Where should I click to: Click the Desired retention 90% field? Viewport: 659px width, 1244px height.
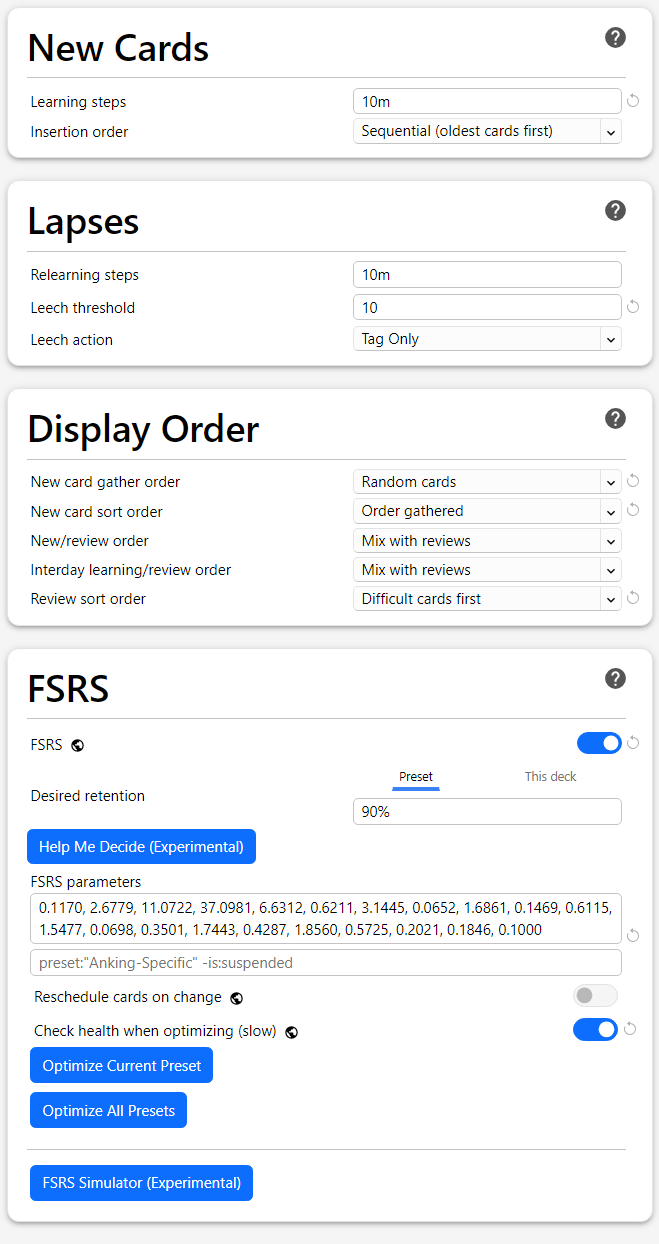(x=487, y=812)
